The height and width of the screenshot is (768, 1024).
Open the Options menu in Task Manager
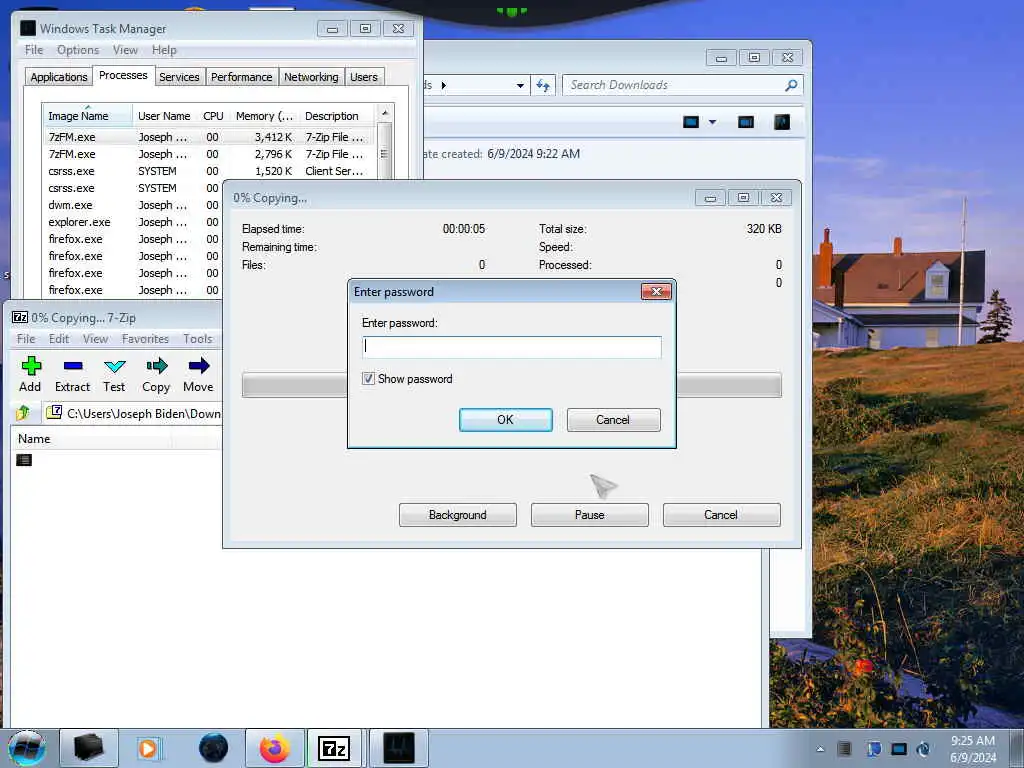[x=78, y=50]
